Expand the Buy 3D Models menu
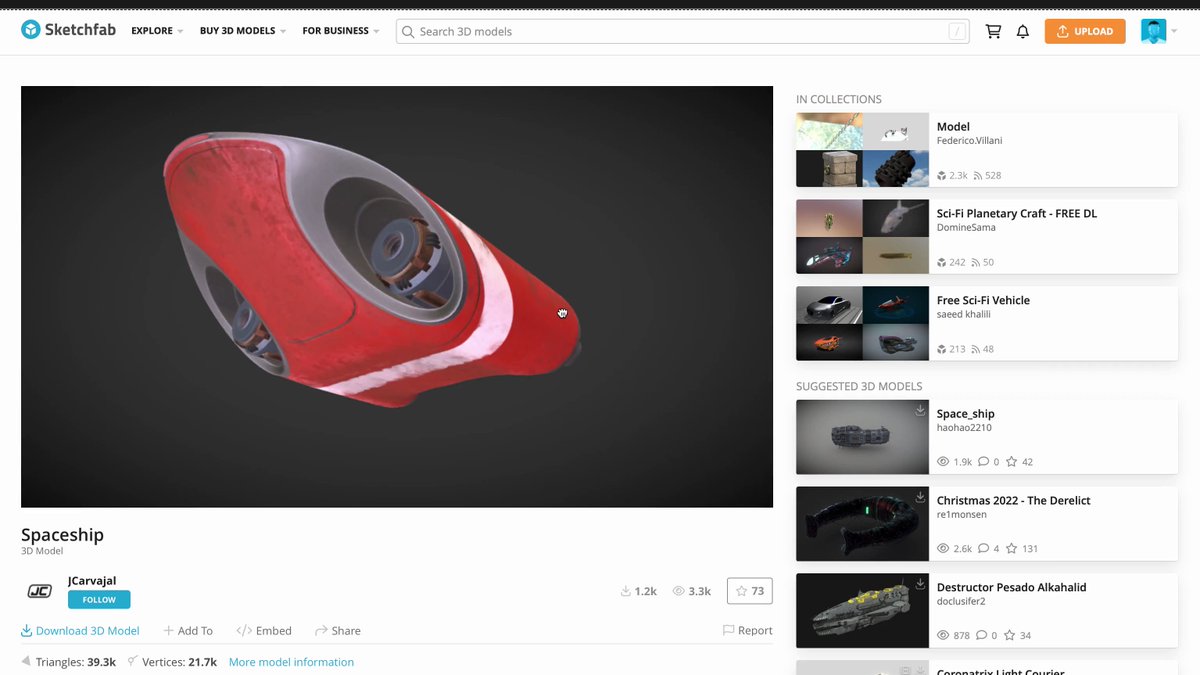 [243, 31]
